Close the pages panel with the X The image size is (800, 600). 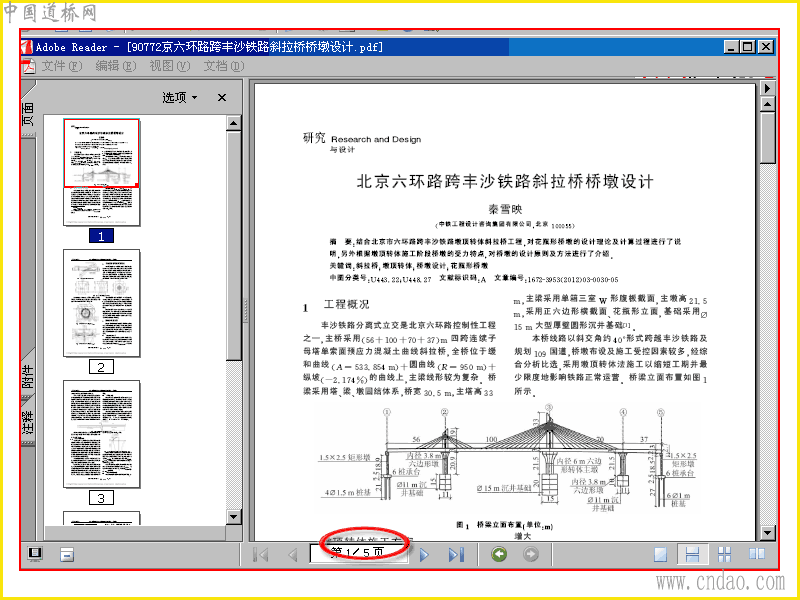coord(221,97)
